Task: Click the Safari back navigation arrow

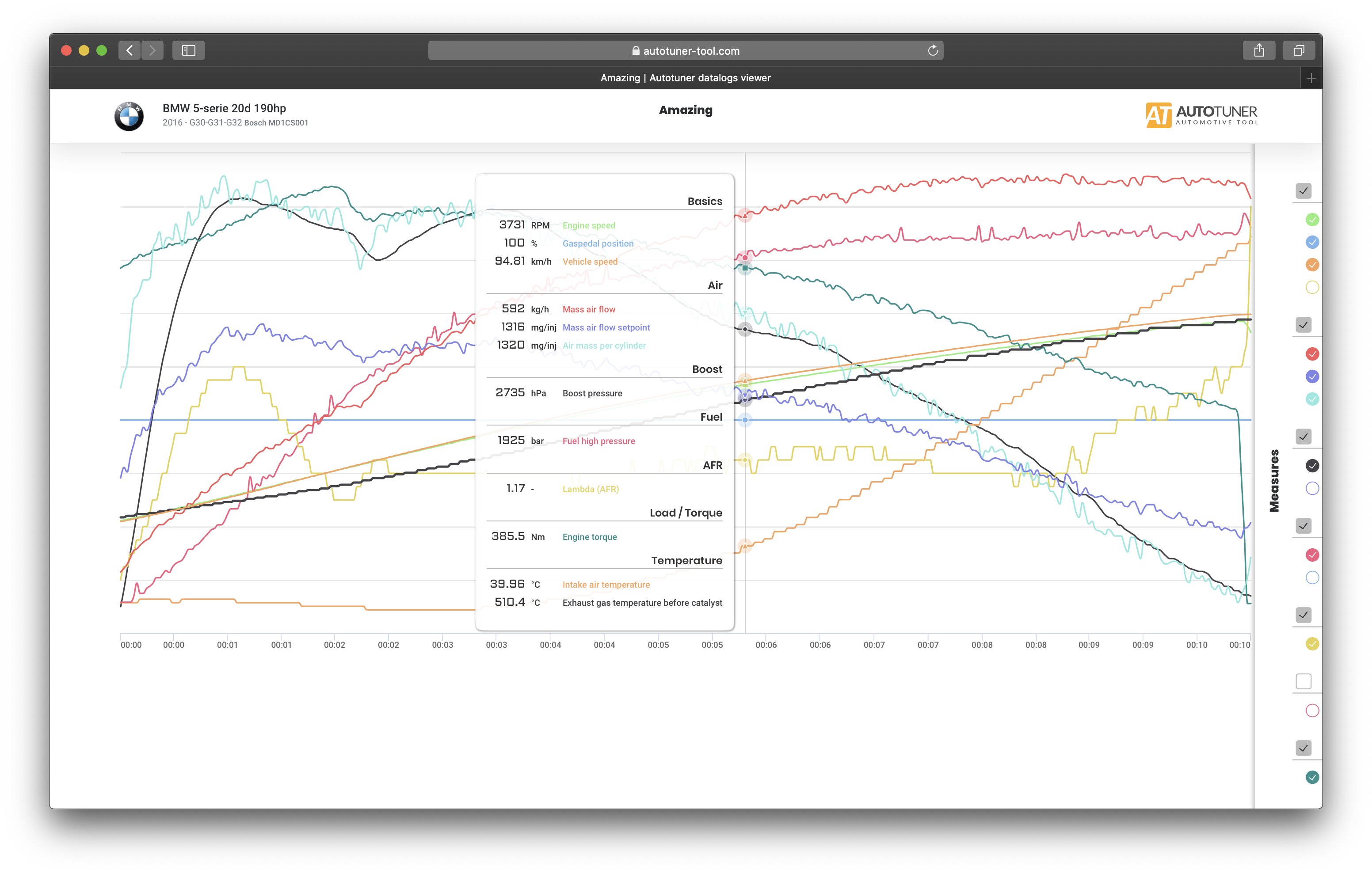Action: click(x=130, y=50)
